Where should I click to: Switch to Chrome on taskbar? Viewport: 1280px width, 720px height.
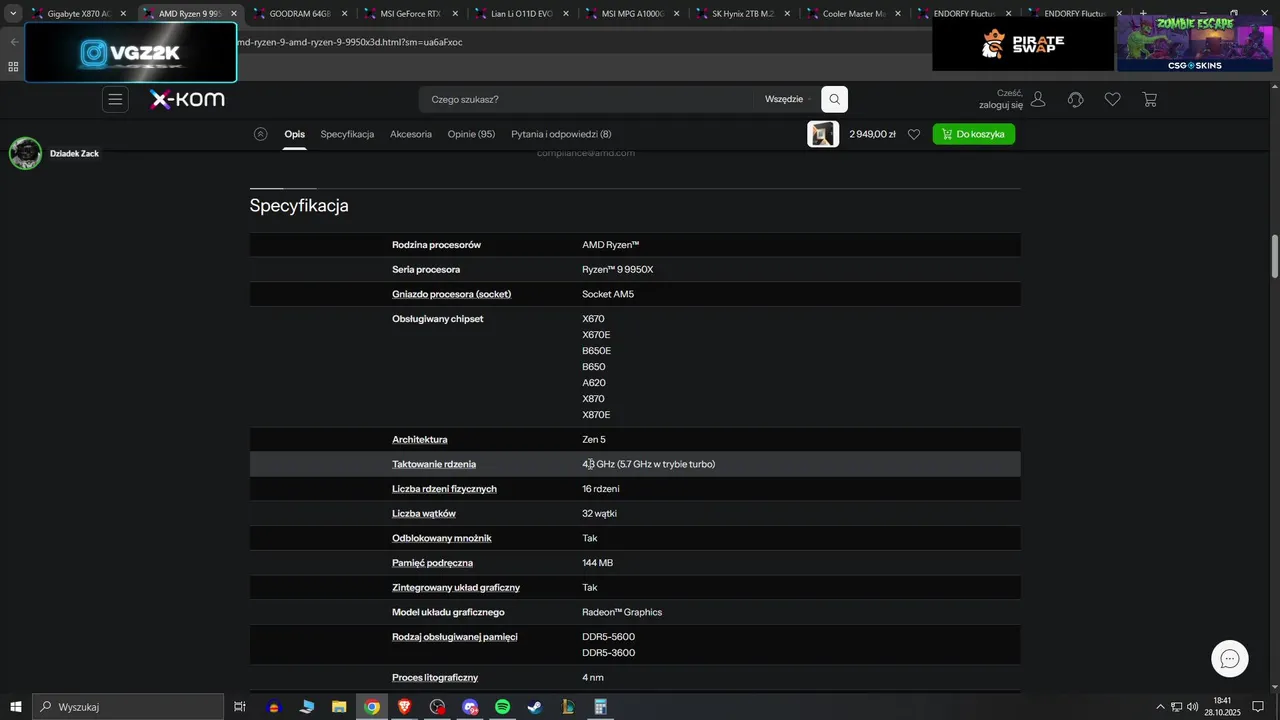(x=372, y=707)
